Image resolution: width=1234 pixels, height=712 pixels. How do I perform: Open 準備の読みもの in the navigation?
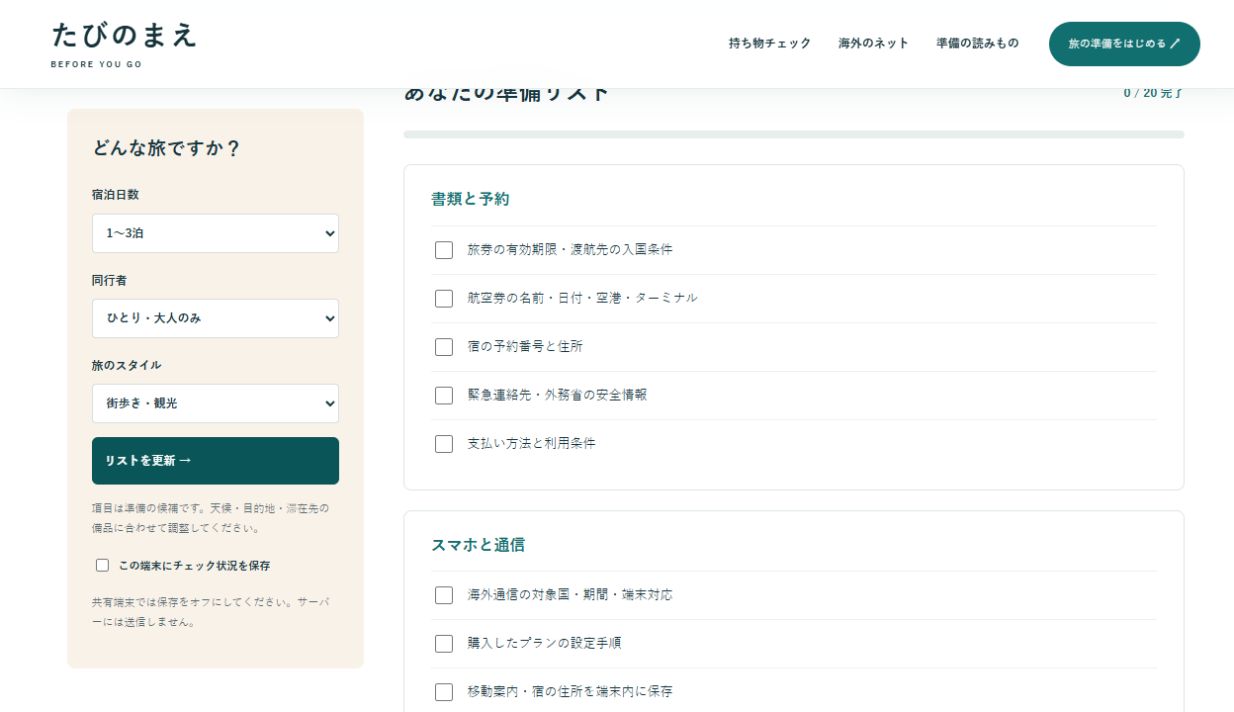pos(978,43)
